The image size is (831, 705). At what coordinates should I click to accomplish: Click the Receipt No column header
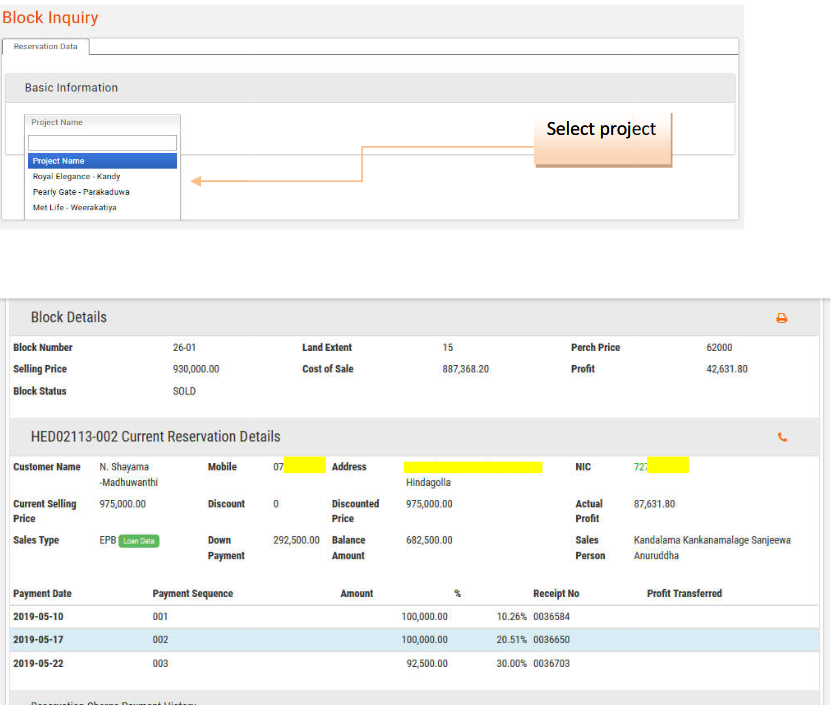coord(556,594)
